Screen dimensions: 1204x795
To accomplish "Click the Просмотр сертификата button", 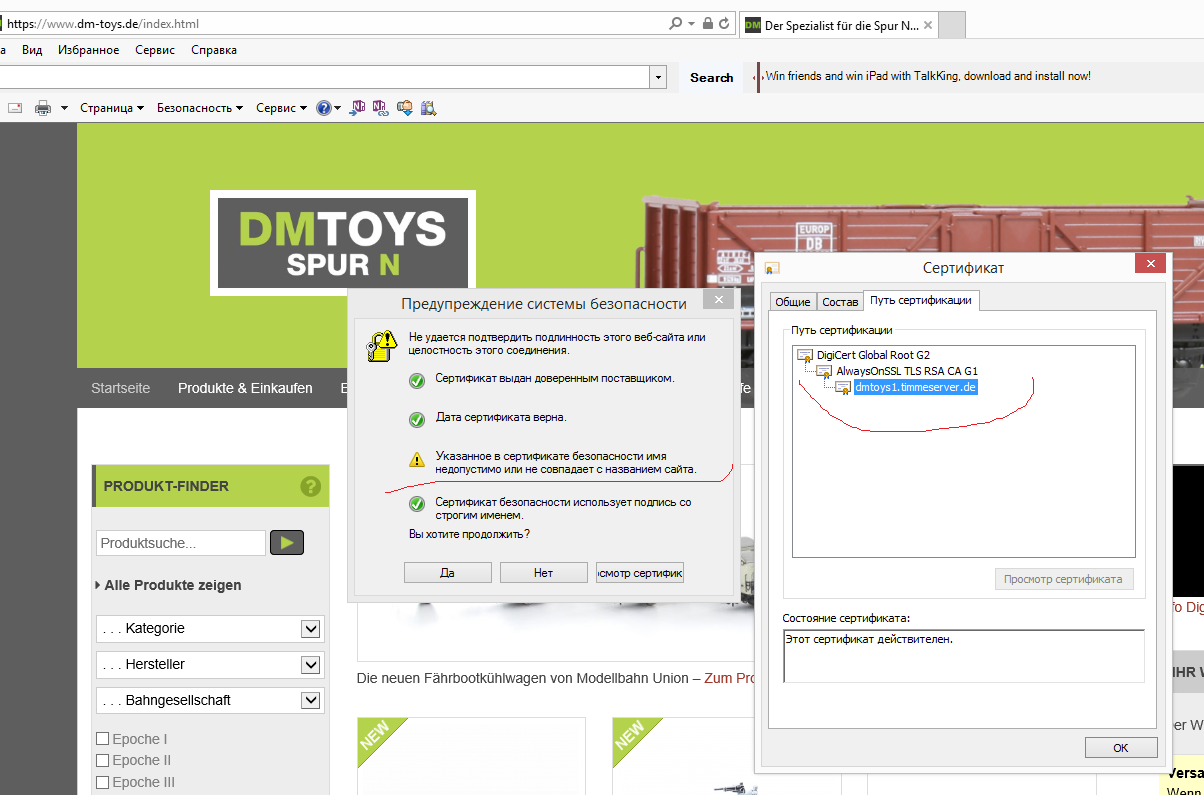I will pyautogui.click(x=1063, y=579).
